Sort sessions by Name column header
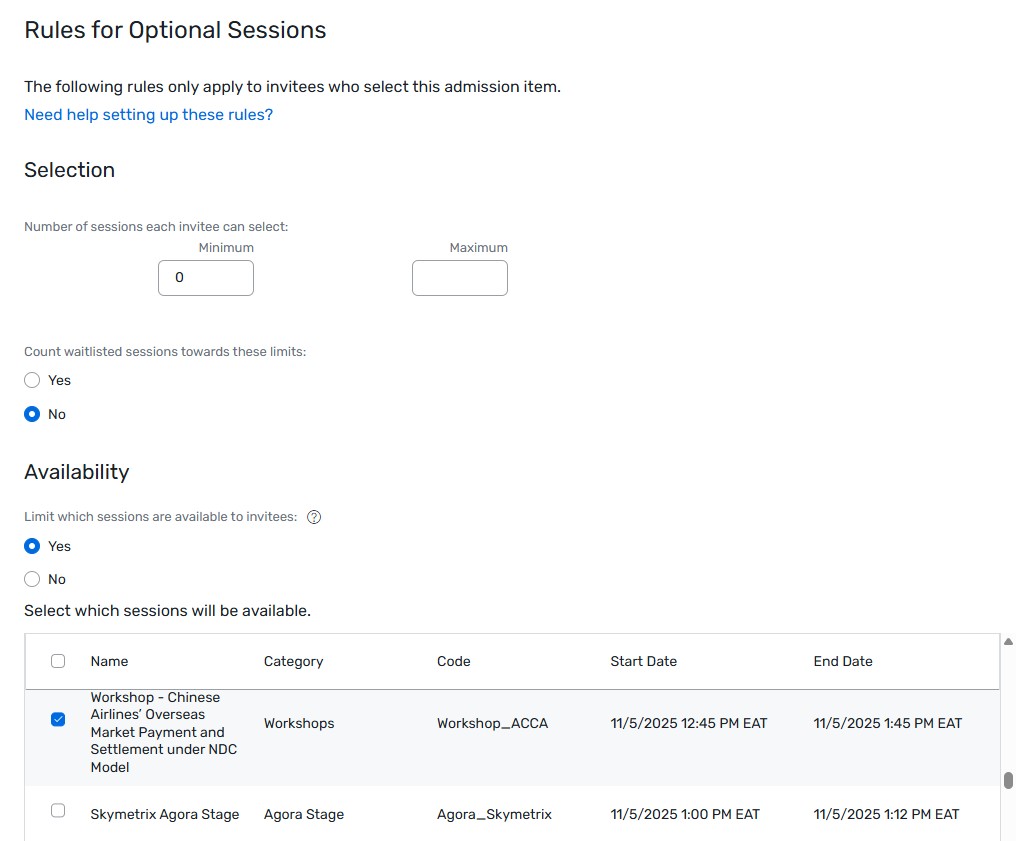The height and width of the screenshot is (841, 1023). [109, 661]
